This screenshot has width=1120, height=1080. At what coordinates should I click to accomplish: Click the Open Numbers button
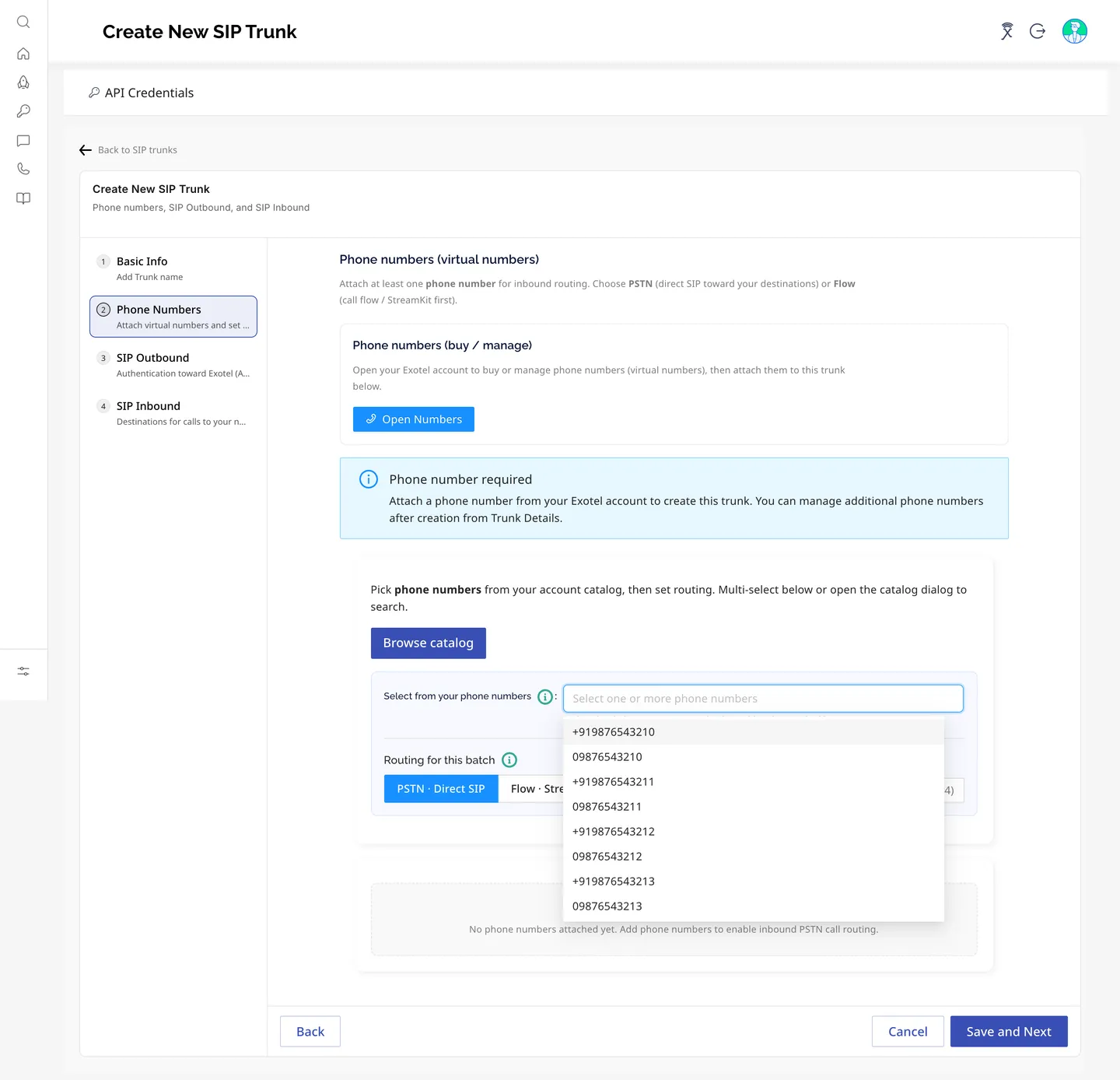point(414,419)
